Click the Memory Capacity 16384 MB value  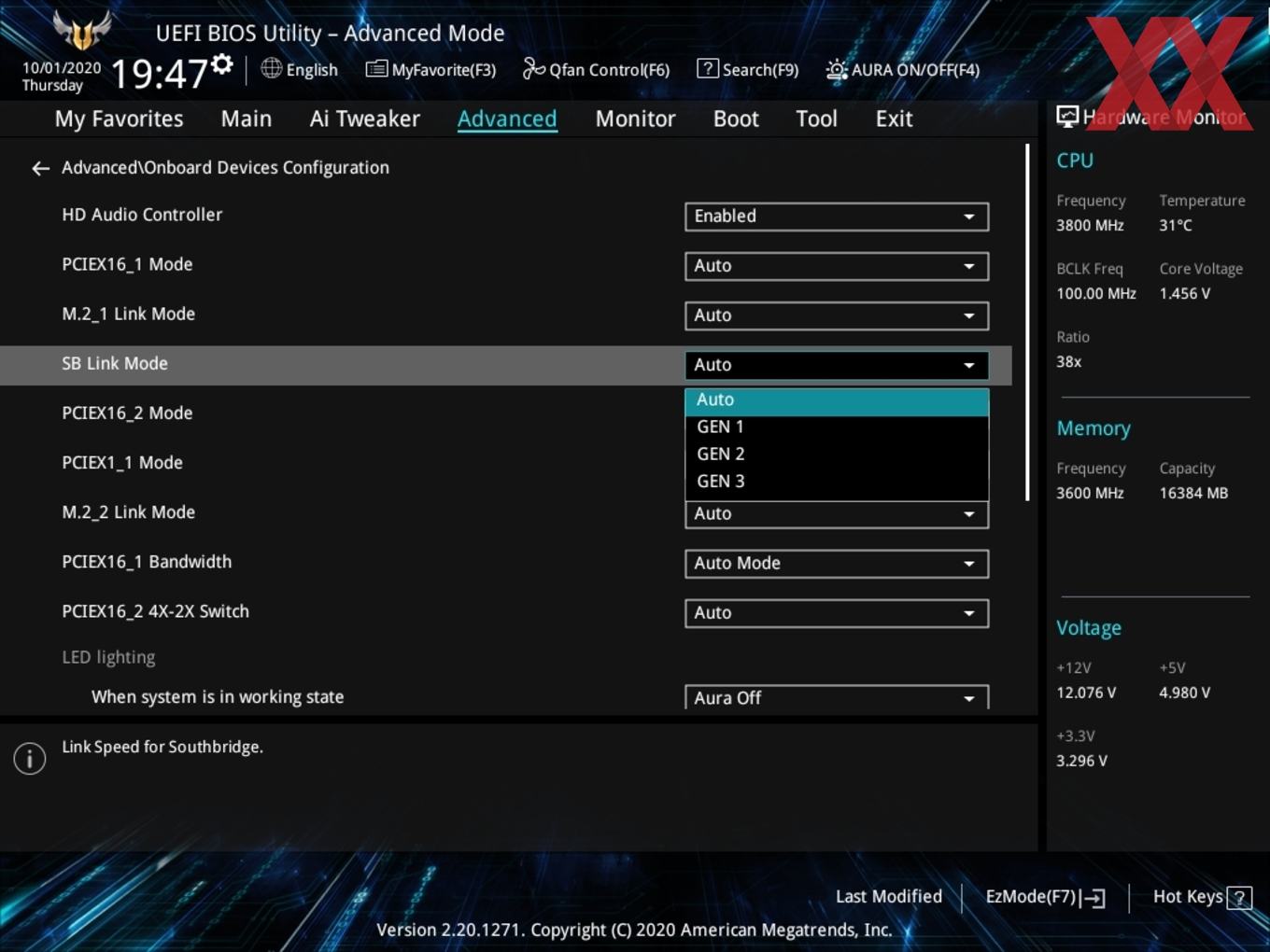tap(1193, 494)
